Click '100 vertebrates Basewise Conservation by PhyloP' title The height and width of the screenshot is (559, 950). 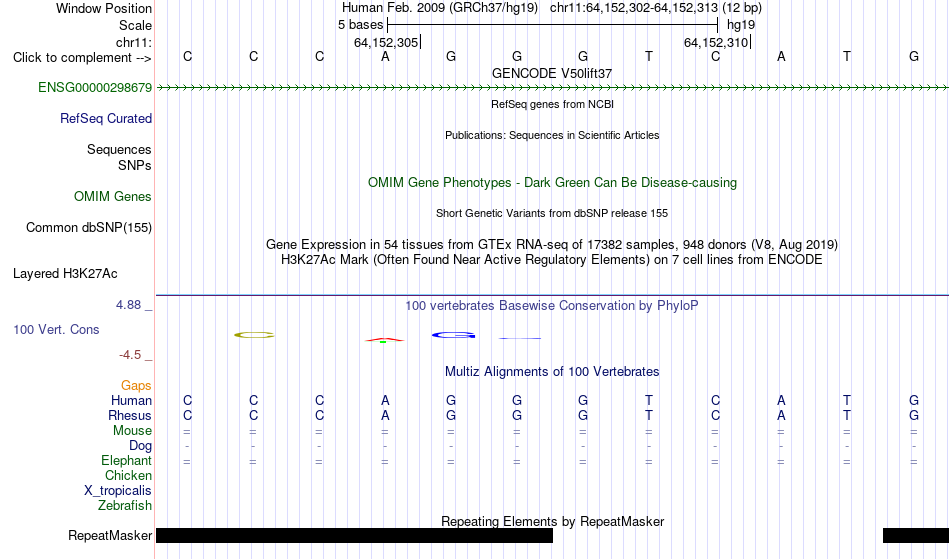(x=552, y=305)
